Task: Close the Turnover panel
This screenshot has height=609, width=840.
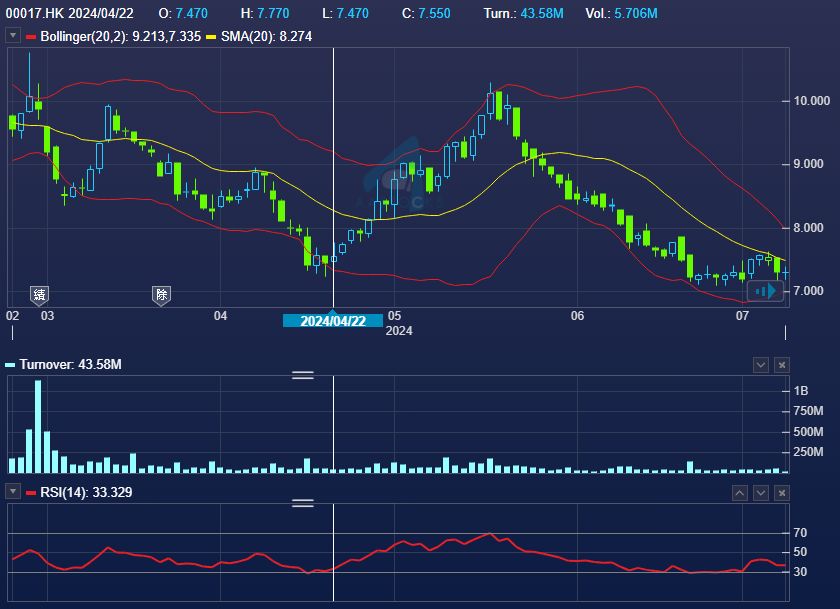Action: [x=782, y=365]
